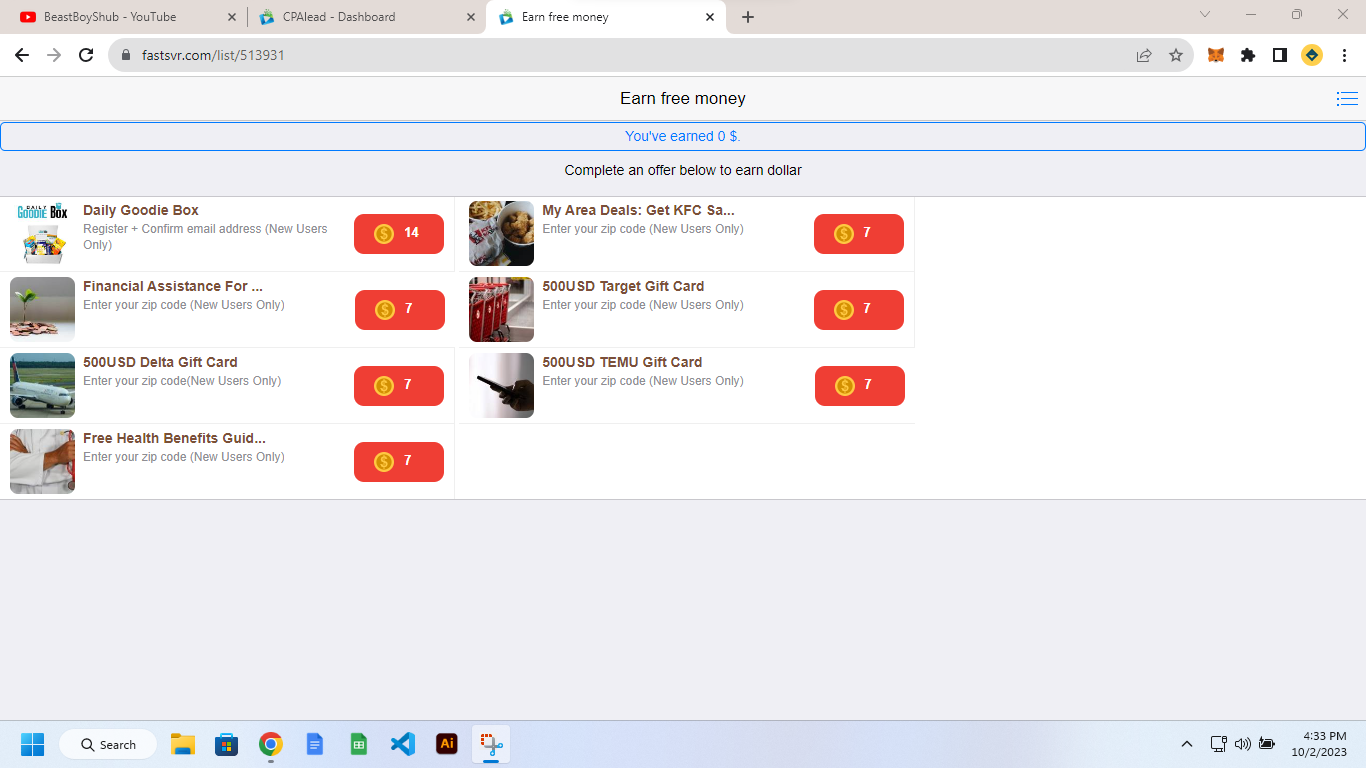The width and height of the screenshot is (1366, 768).
Task: Open the 500USD Target Gift Card offer
Action: [x=623, y=287]
